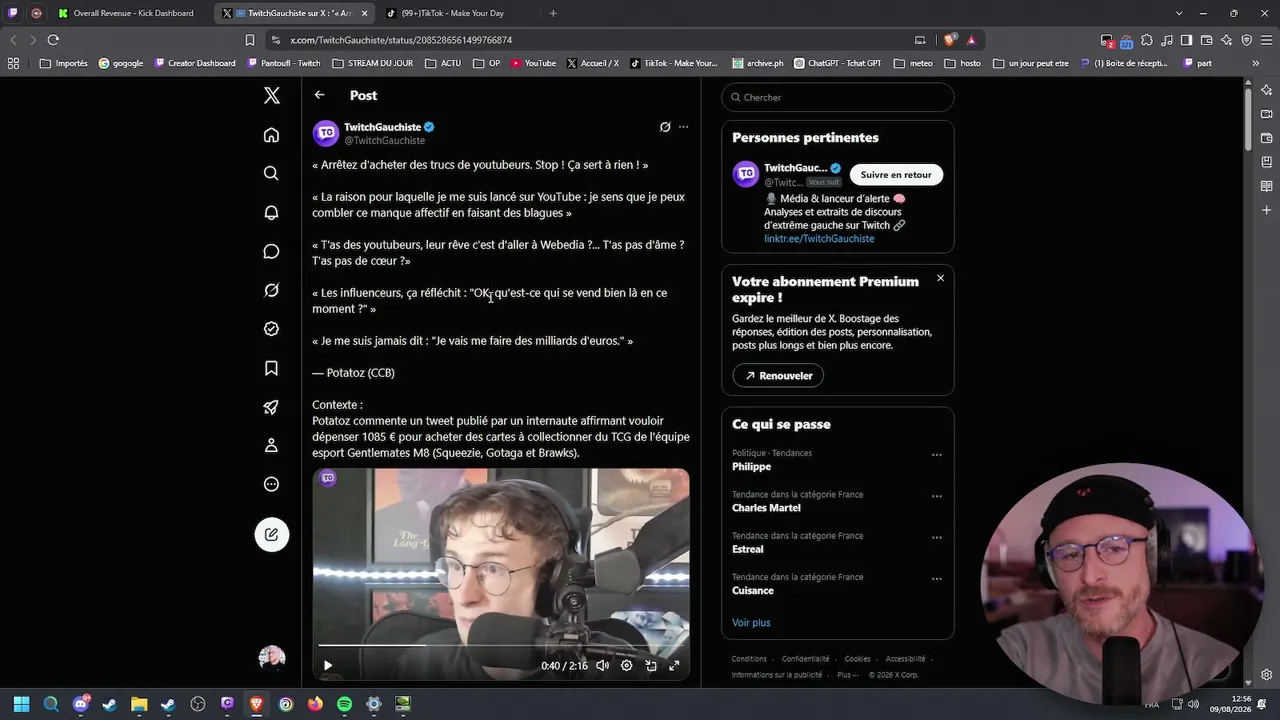Enter fullscreen on the video
Viewport: 1280px width, 720px height.
click(x=674, y=665)
